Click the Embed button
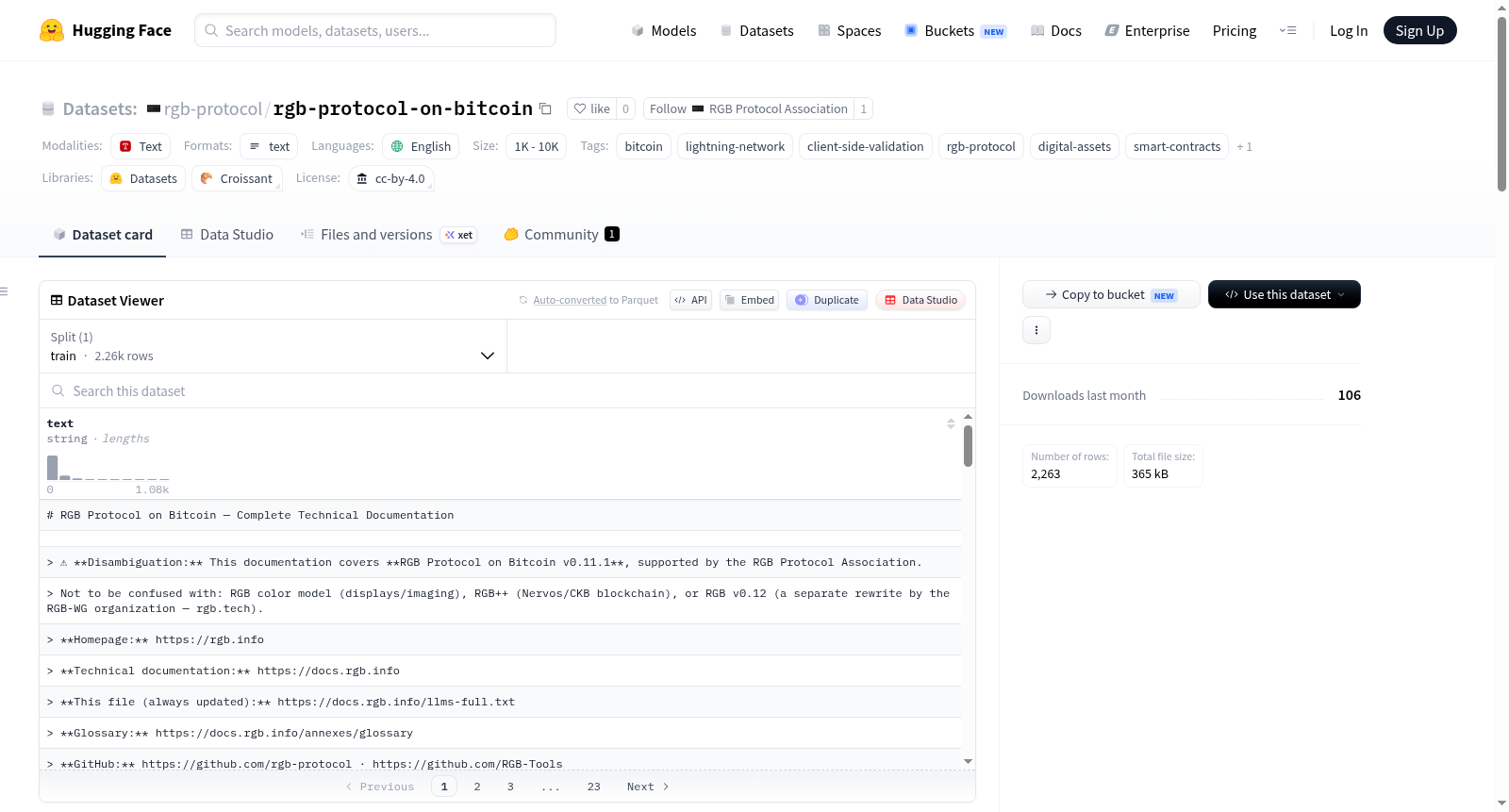Screen dimensions: 1509x812 [749, 300]
